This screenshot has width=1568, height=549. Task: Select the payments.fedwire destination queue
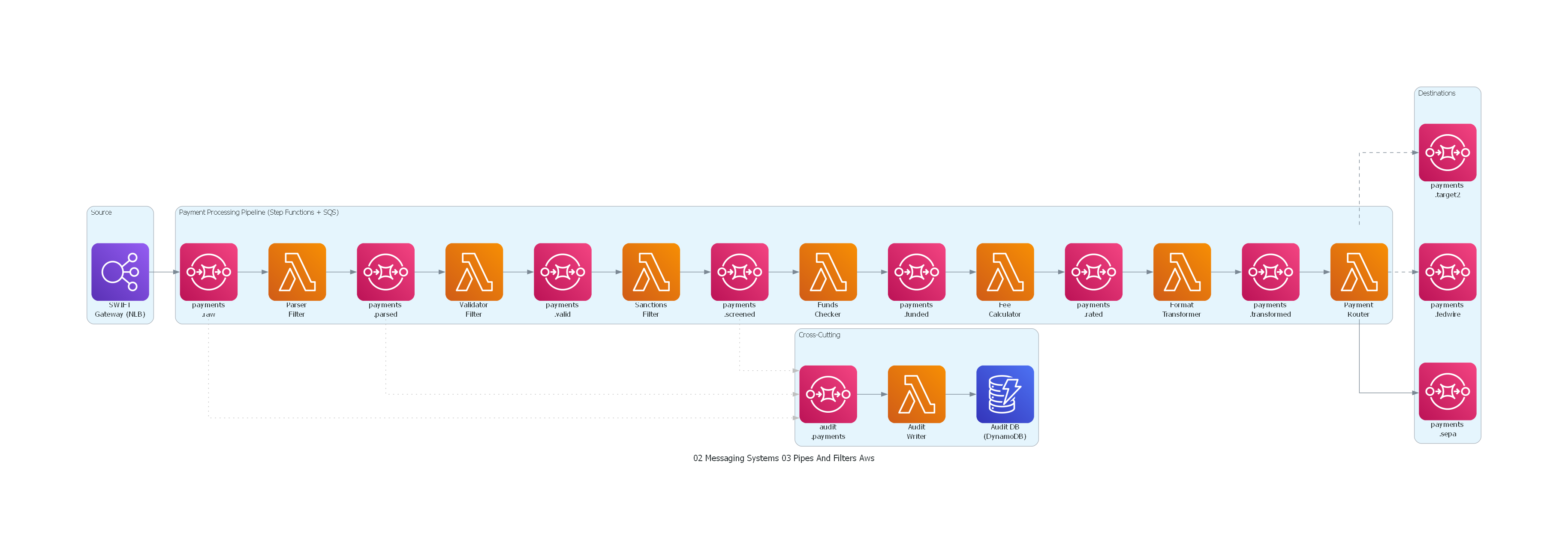point(1447,271)
